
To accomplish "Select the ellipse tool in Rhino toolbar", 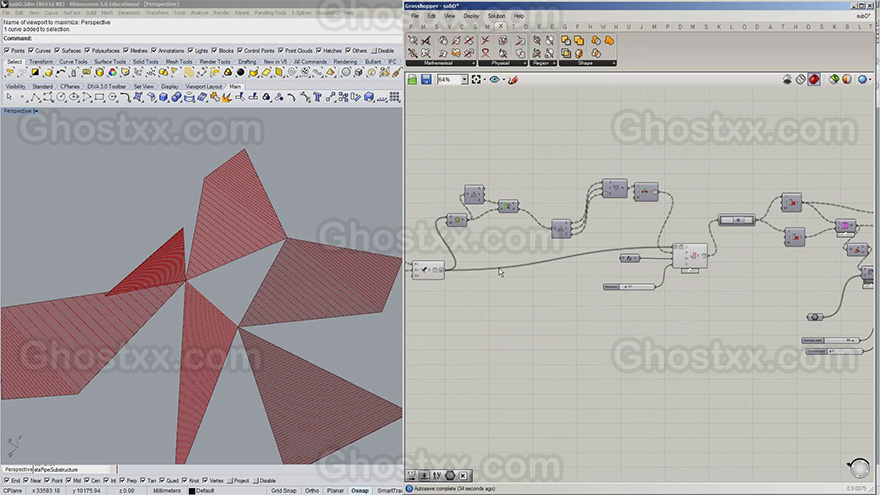I will tap(74, 98).
